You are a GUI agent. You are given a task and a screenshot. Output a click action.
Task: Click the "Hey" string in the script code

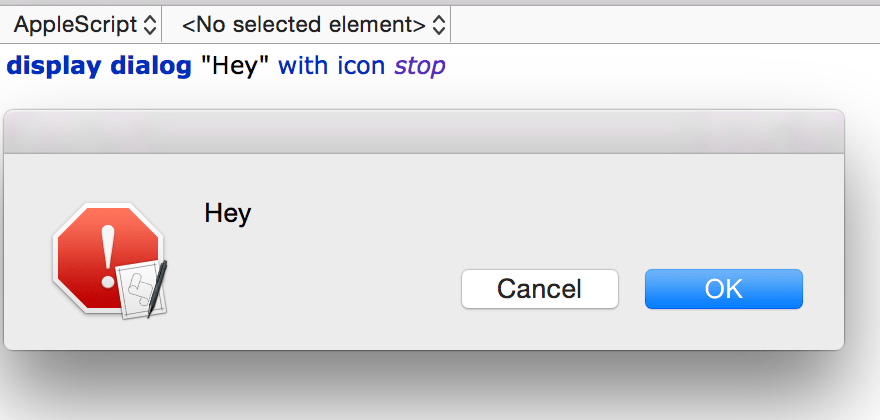click(235, 67)
